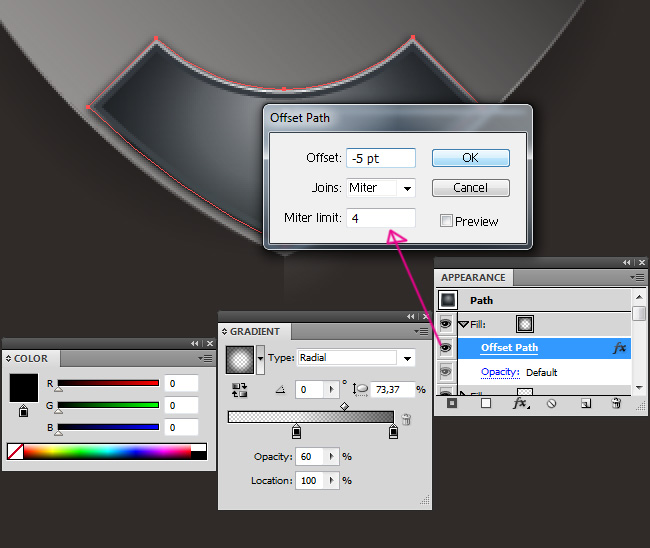Click OK in the Offset Path dialog
The image size is (650, 548).
tap(471, 158)
